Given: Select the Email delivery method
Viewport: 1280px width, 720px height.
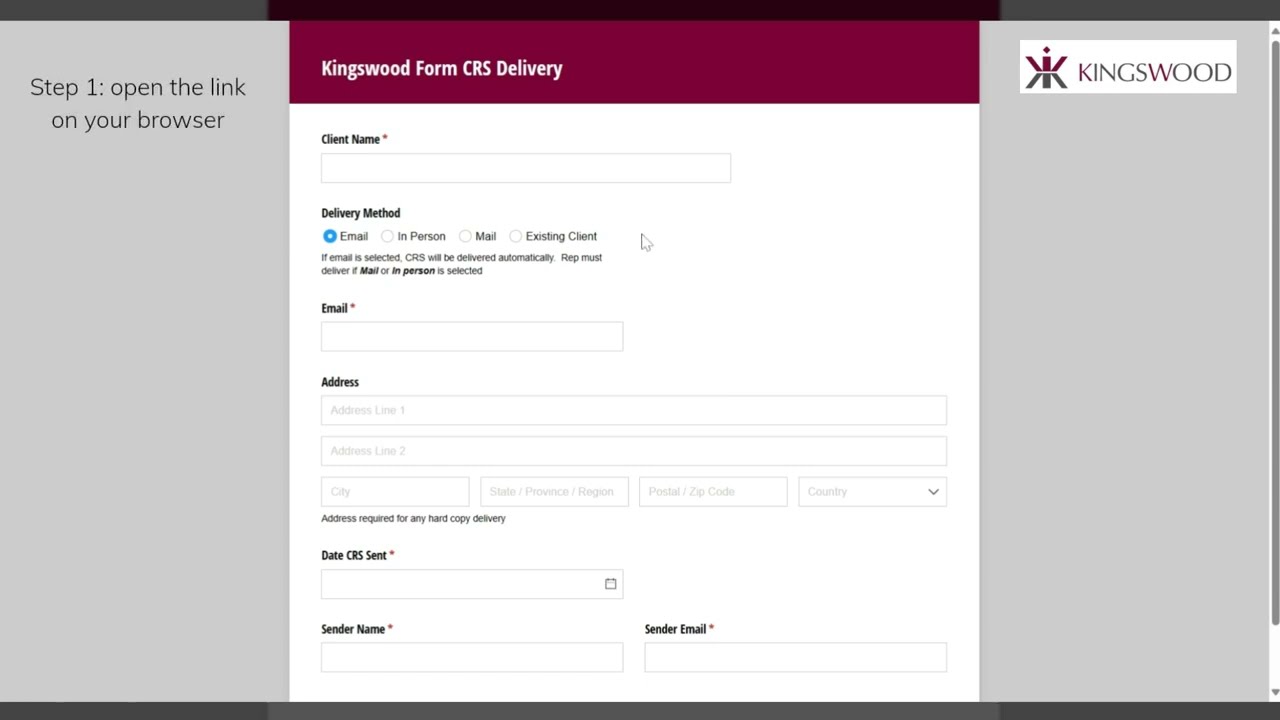Looking at the screenshot, I should coord(329,236).
